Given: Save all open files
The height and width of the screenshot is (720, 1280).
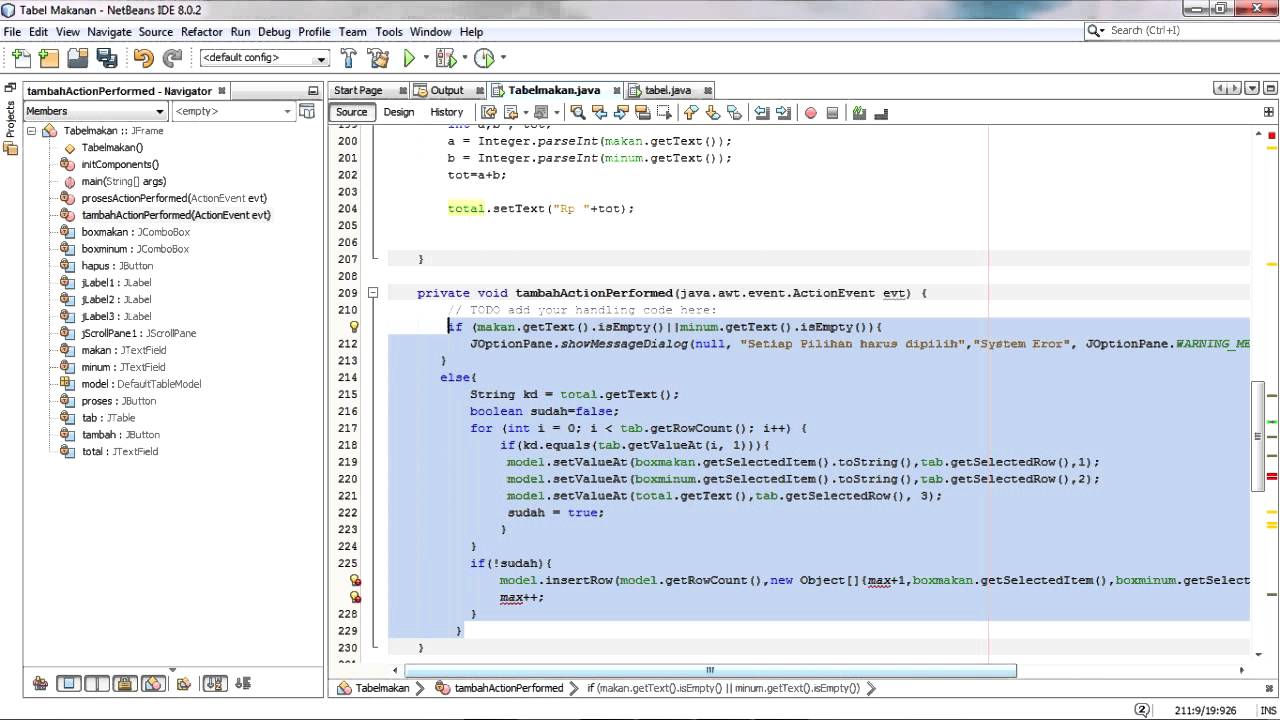Looking at the screenshot, I should click(109, 58).
